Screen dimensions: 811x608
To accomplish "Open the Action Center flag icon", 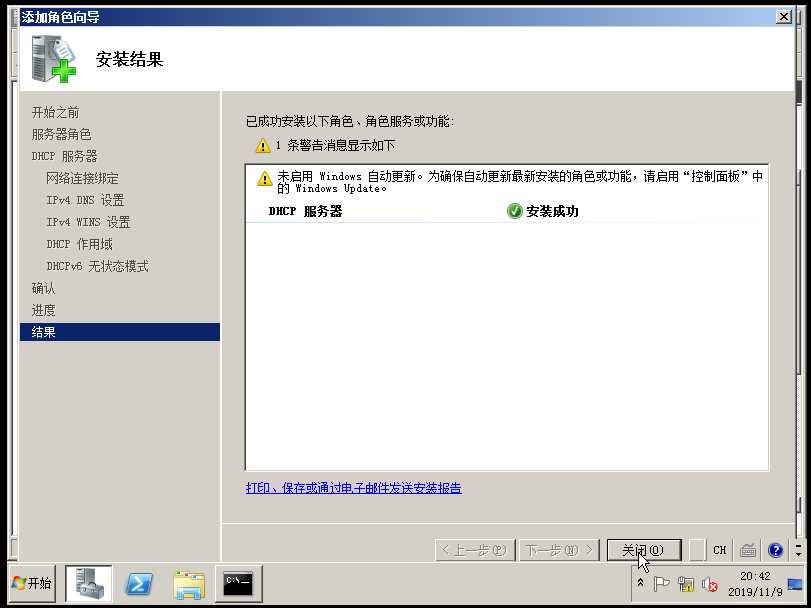I will point(662,584).
